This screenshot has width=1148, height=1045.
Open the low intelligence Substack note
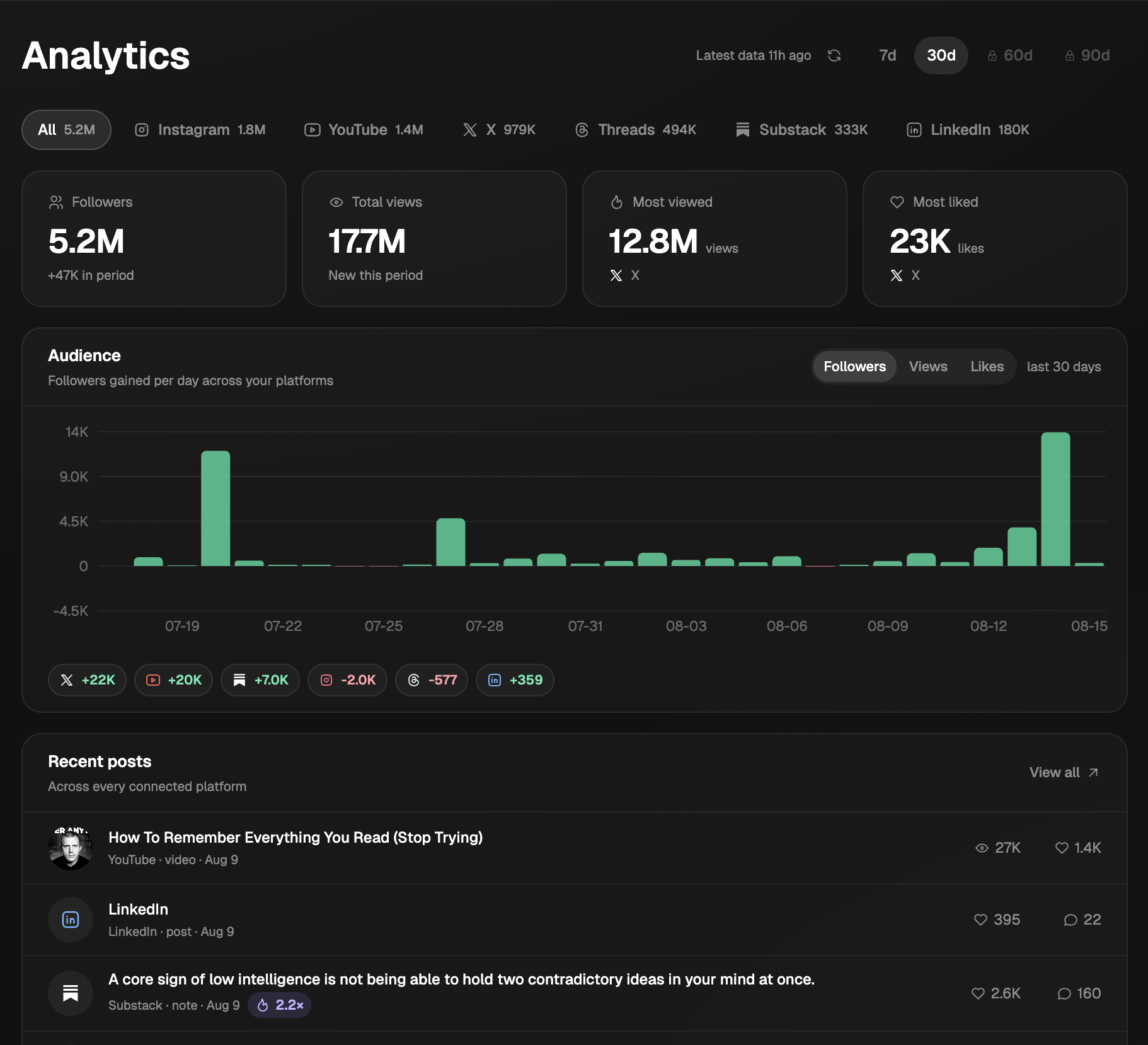(x=461, y=979)
